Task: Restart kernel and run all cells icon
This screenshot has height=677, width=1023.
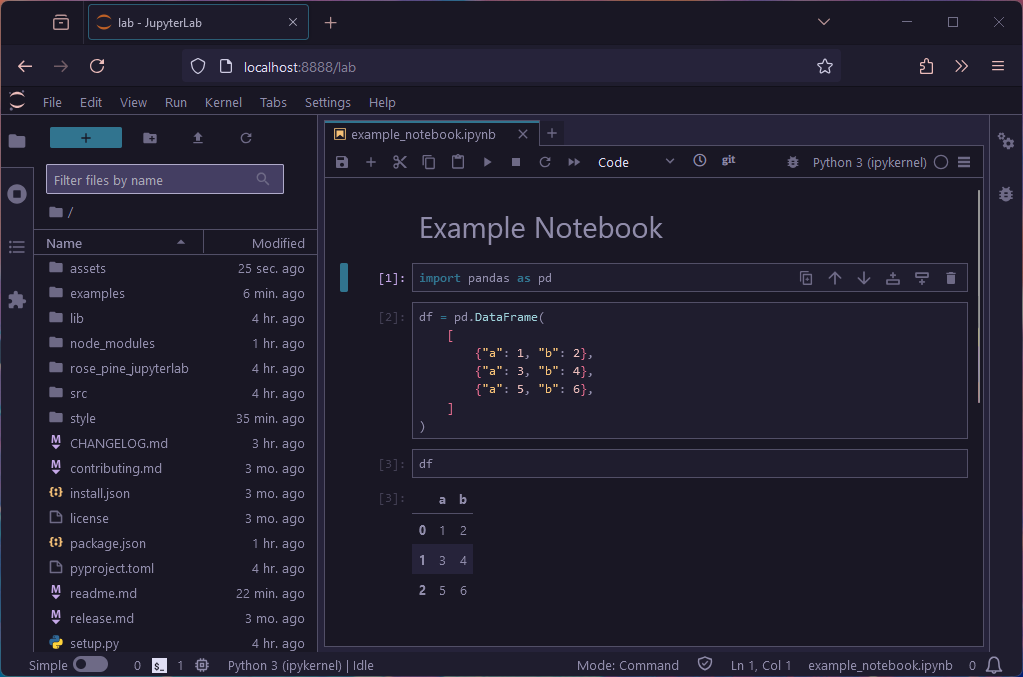Action: 574,162
